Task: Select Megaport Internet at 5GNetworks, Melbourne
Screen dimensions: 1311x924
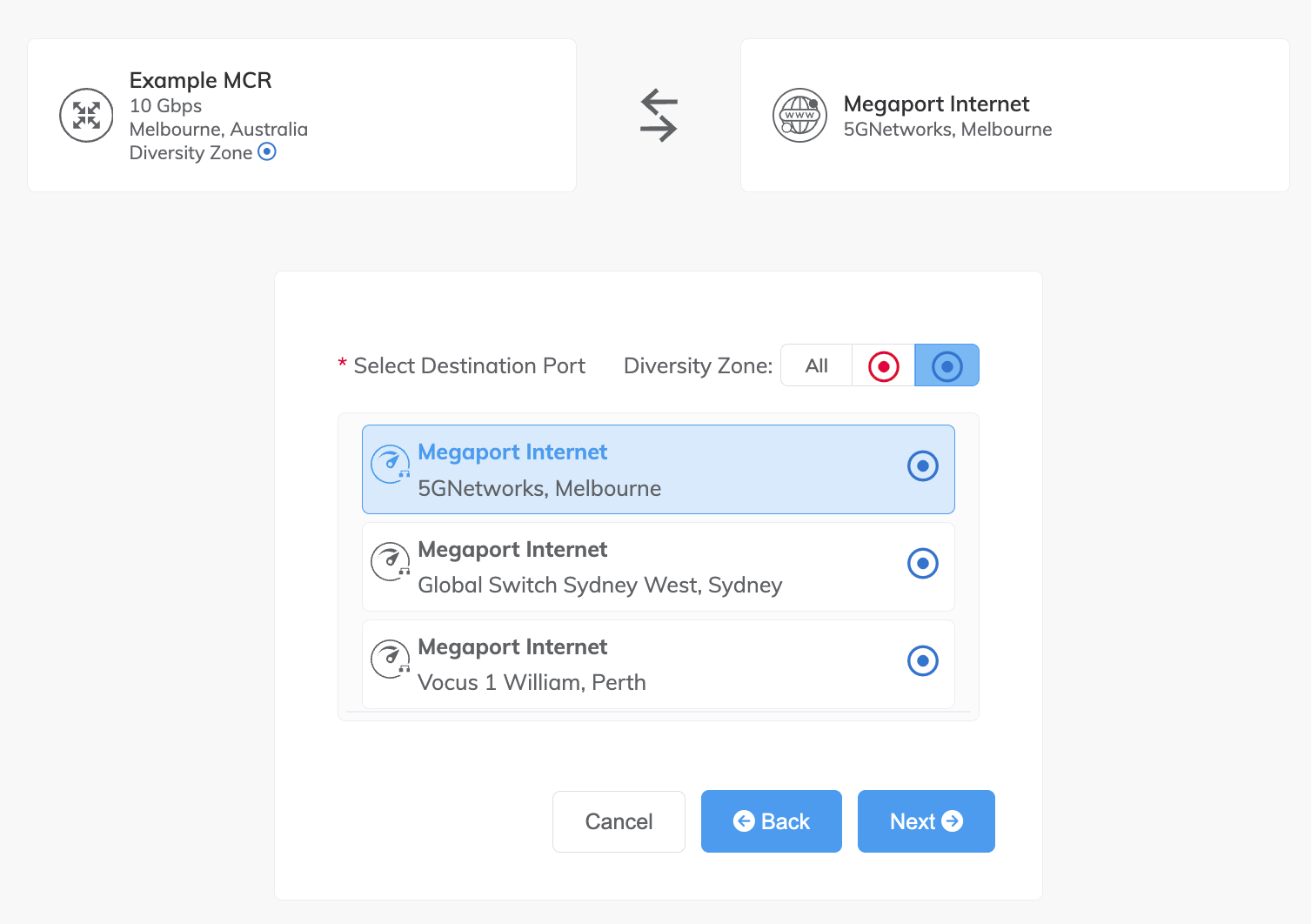Action: 659,470
